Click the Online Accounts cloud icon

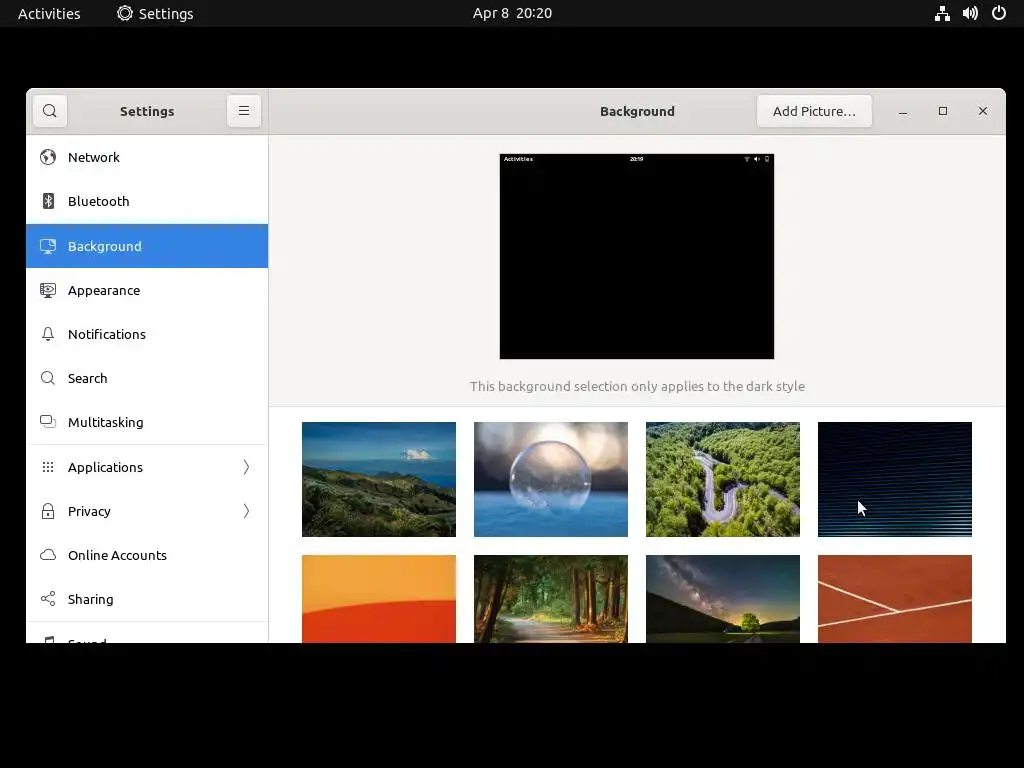point(48,555)
